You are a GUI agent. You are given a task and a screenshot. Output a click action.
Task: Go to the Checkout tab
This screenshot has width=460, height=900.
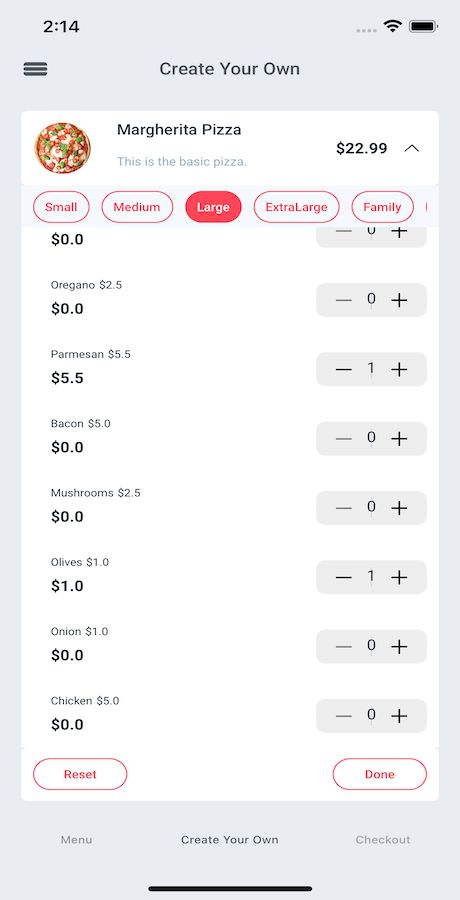coord(383,840)
